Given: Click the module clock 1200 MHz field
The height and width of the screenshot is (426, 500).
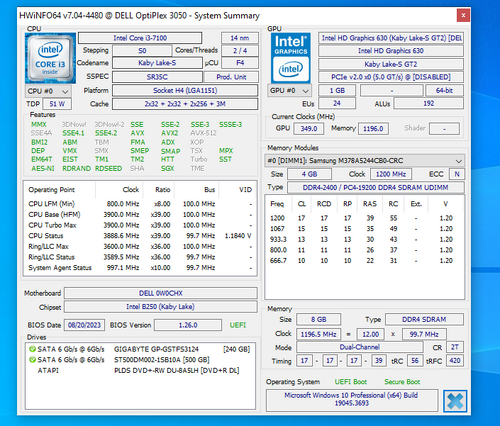Looking at the screenshot, I should pyautogui.click(x=391, y=174).
